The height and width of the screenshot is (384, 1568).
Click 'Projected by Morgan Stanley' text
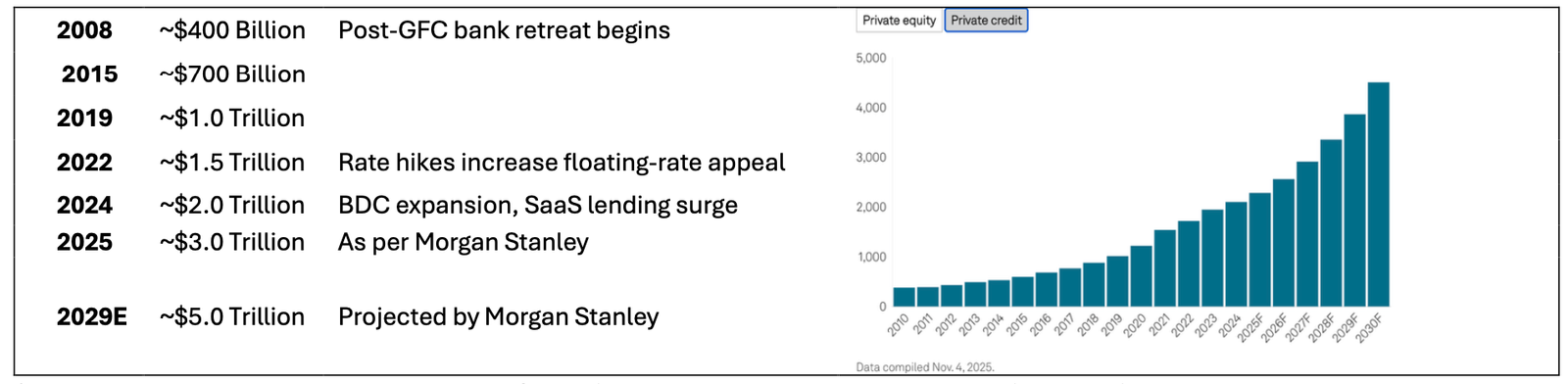pos(499,317)
